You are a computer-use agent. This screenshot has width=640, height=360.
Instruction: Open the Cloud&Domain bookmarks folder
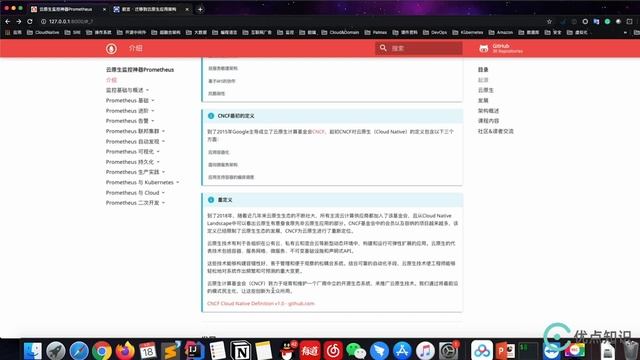point(340,32)
